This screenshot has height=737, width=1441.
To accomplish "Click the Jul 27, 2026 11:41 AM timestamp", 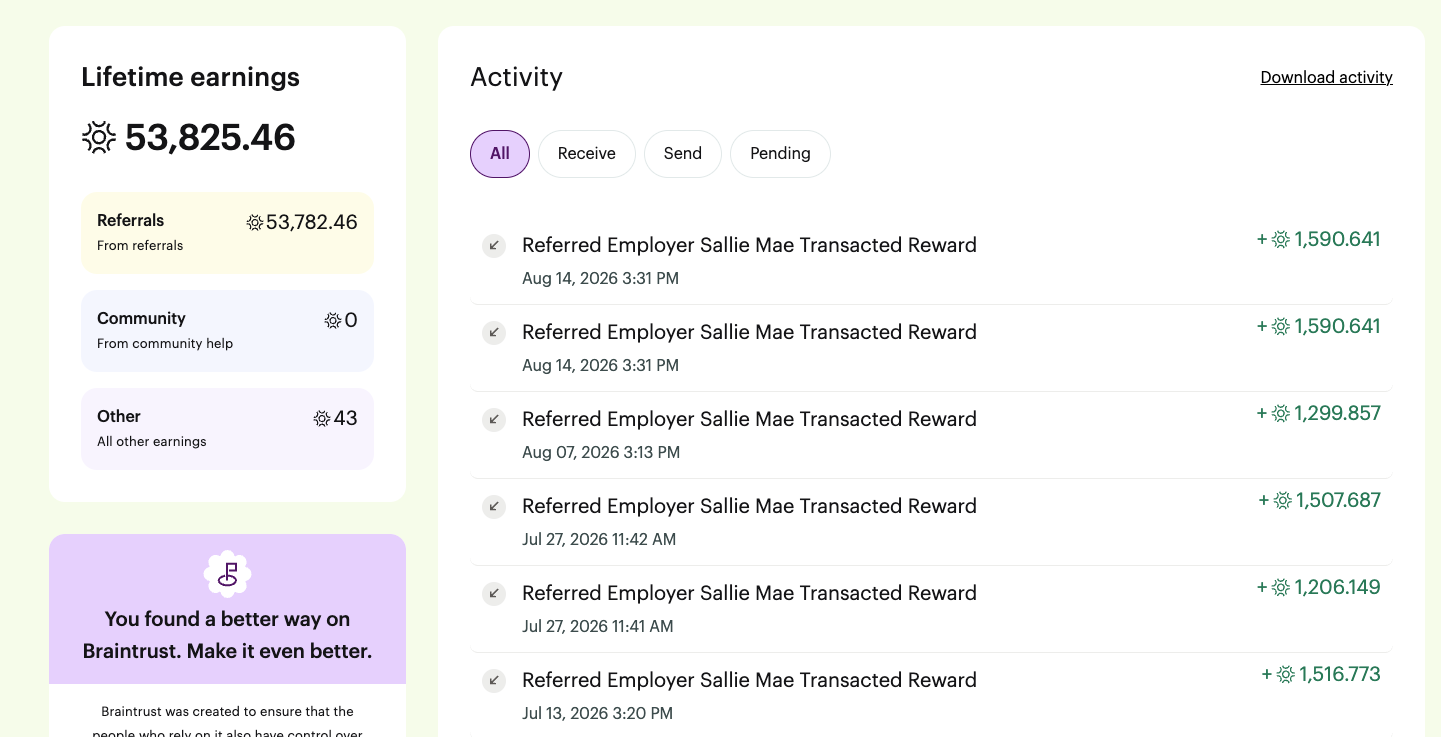I will (x=598, y=626).
